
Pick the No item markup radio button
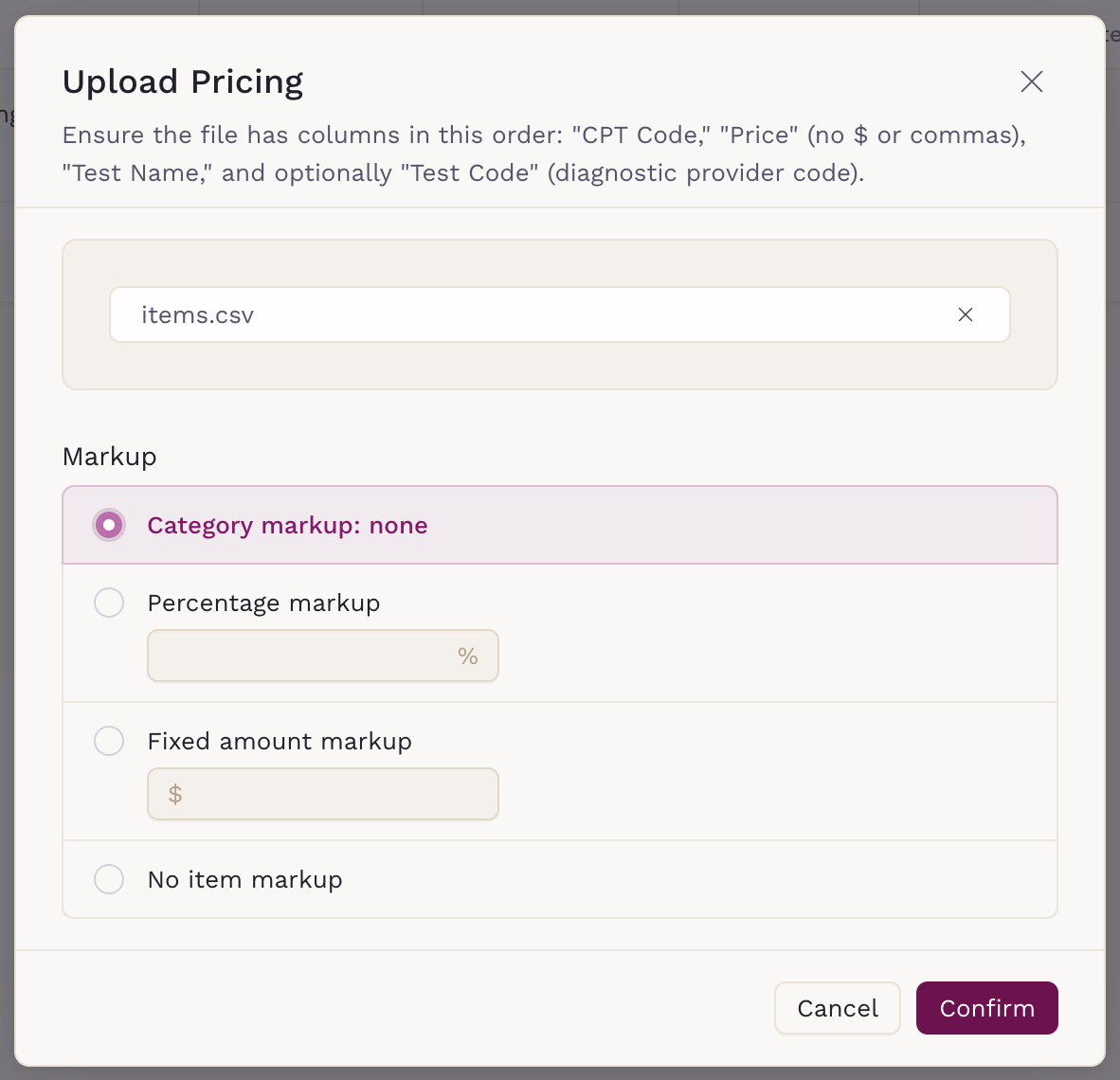(109, 879)
